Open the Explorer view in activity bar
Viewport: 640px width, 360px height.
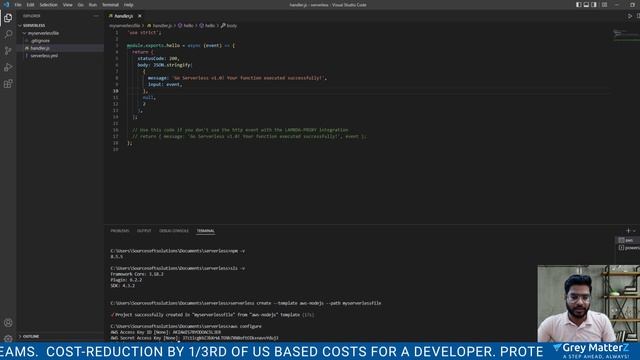pyautogui.click(x=8, y=18)
